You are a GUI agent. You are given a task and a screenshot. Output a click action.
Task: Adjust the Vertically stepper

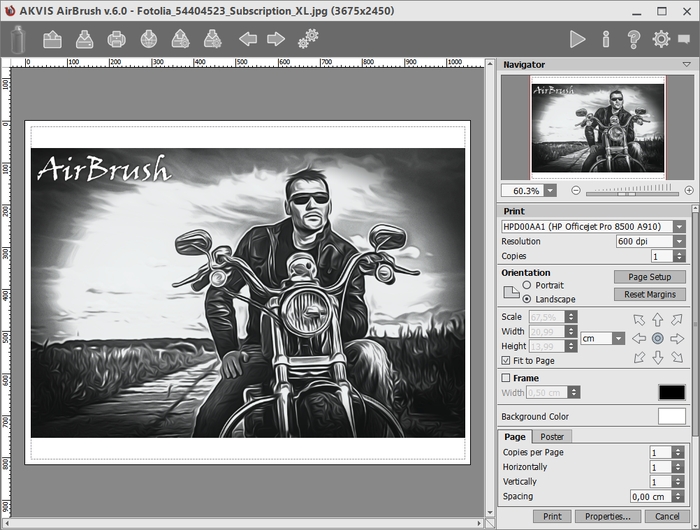pyautogui.click(x=678, y=482)
